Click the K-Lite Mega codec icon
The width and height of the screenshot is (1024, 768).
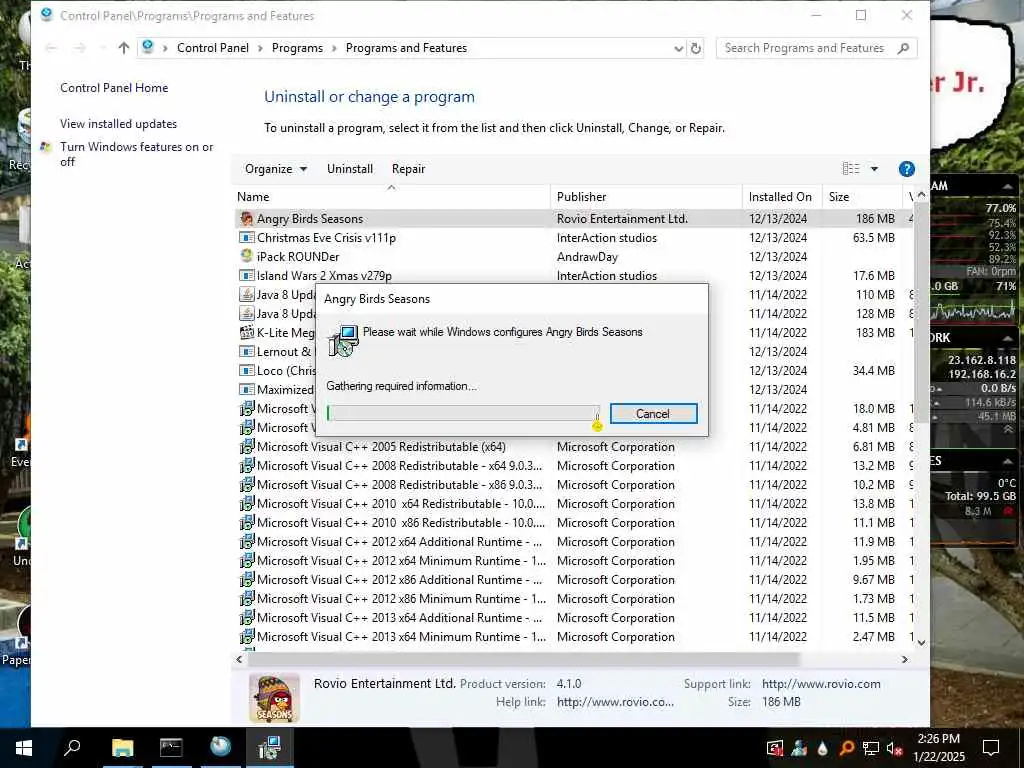pyautogui.click(x=246, y=332)
